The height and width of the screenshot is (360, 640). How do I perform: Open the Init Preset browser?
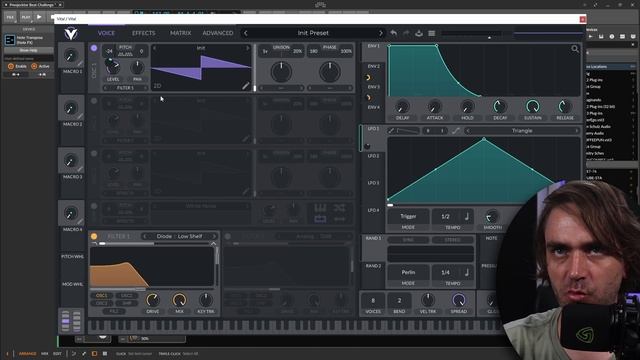(313, 33)
